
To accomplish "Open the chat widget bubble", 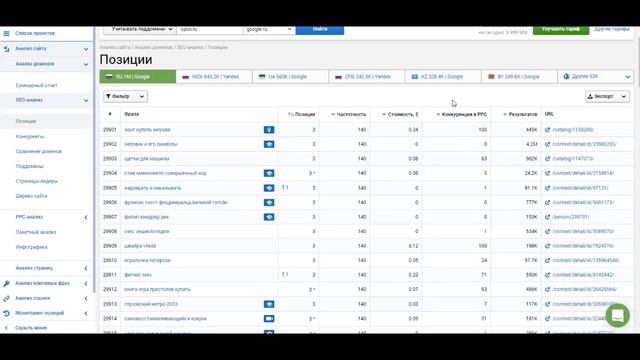I will [x=618, y=315].
